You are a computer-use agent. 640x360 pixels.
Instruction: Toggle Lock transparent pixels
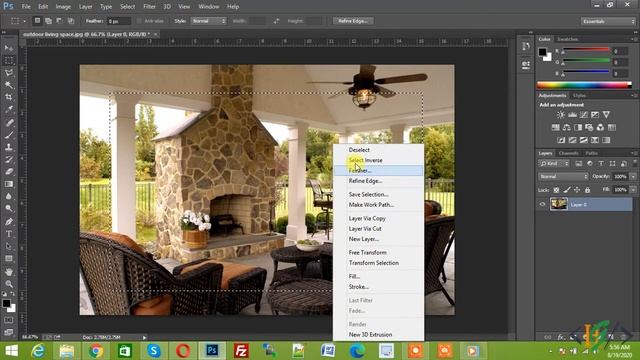[556, 190]
